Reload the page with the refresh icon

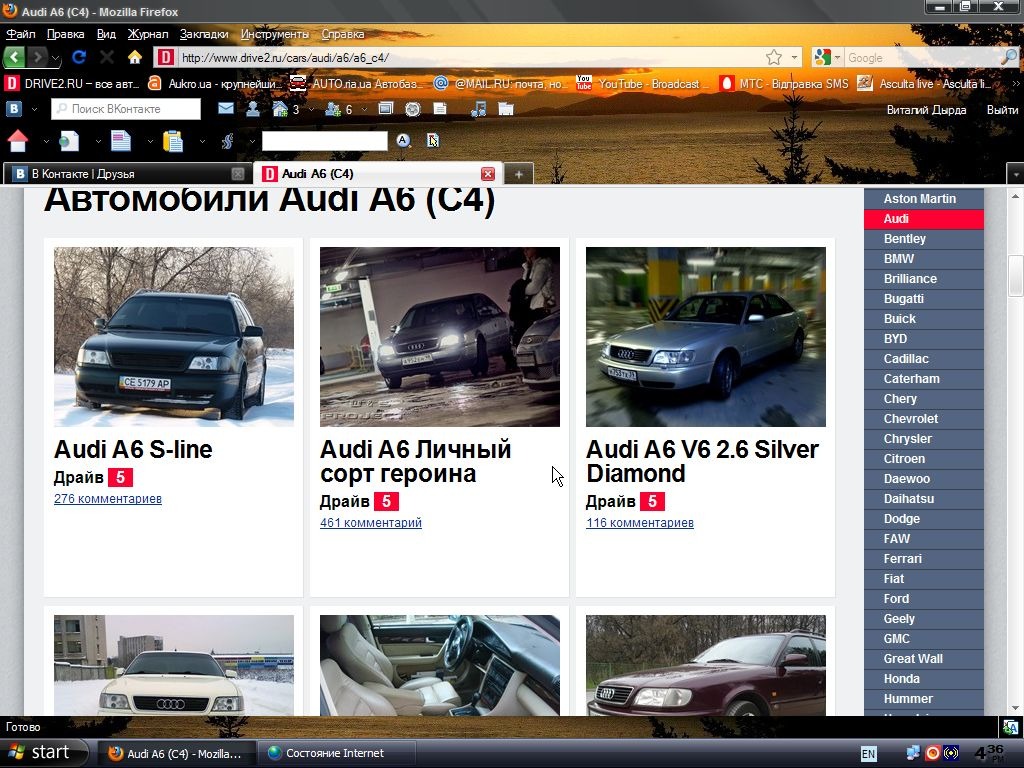79,57
